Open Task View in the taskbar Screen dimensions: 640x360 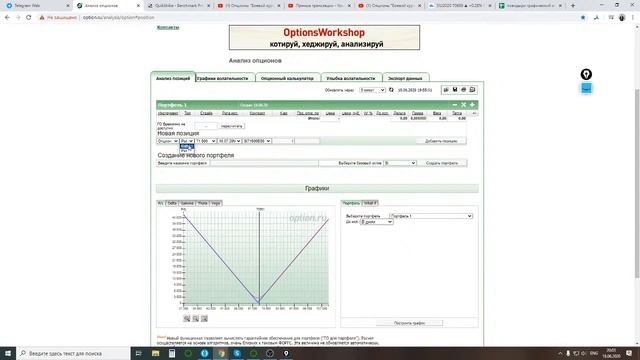click(x=138, y=353)
